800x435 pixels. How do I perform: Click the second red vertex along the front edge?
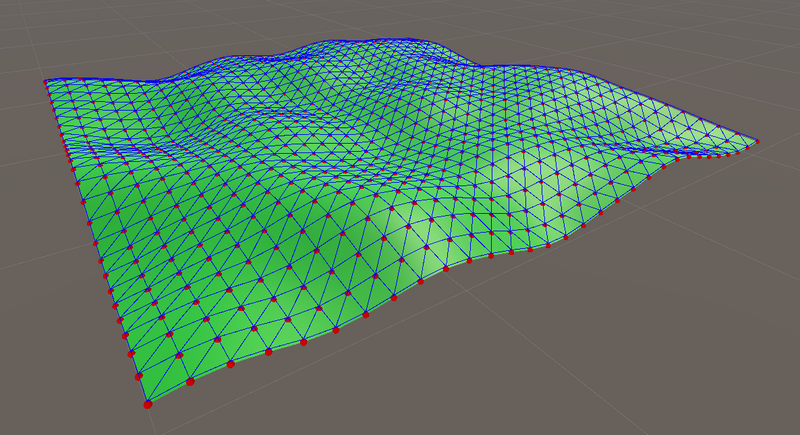(x=189, y=382)
